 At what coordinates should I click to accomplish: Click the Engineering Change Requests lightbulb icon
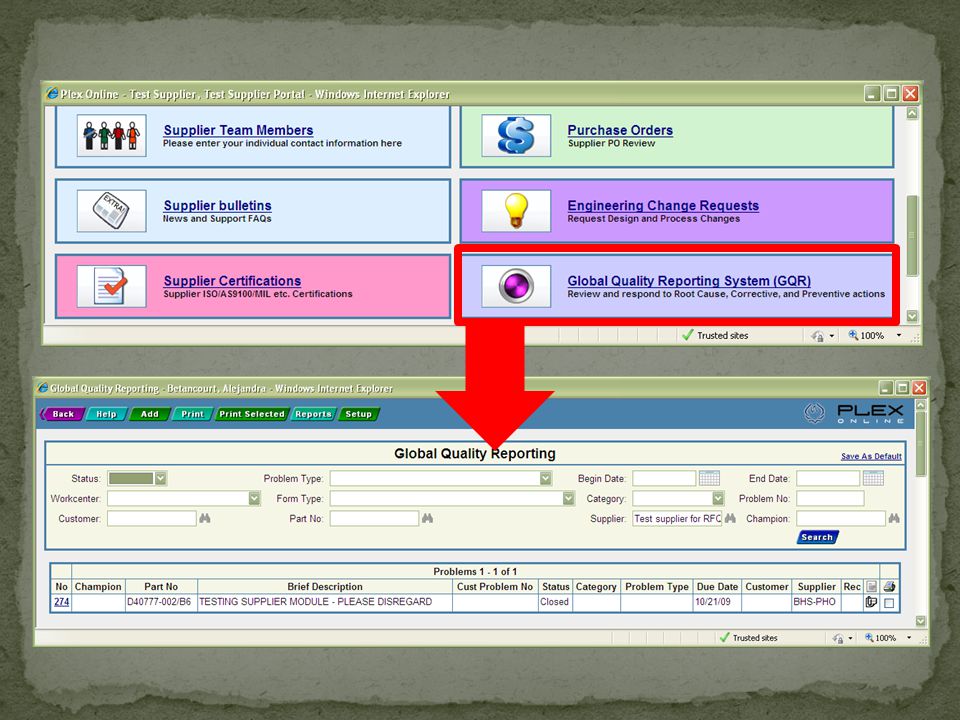[516, 211]
